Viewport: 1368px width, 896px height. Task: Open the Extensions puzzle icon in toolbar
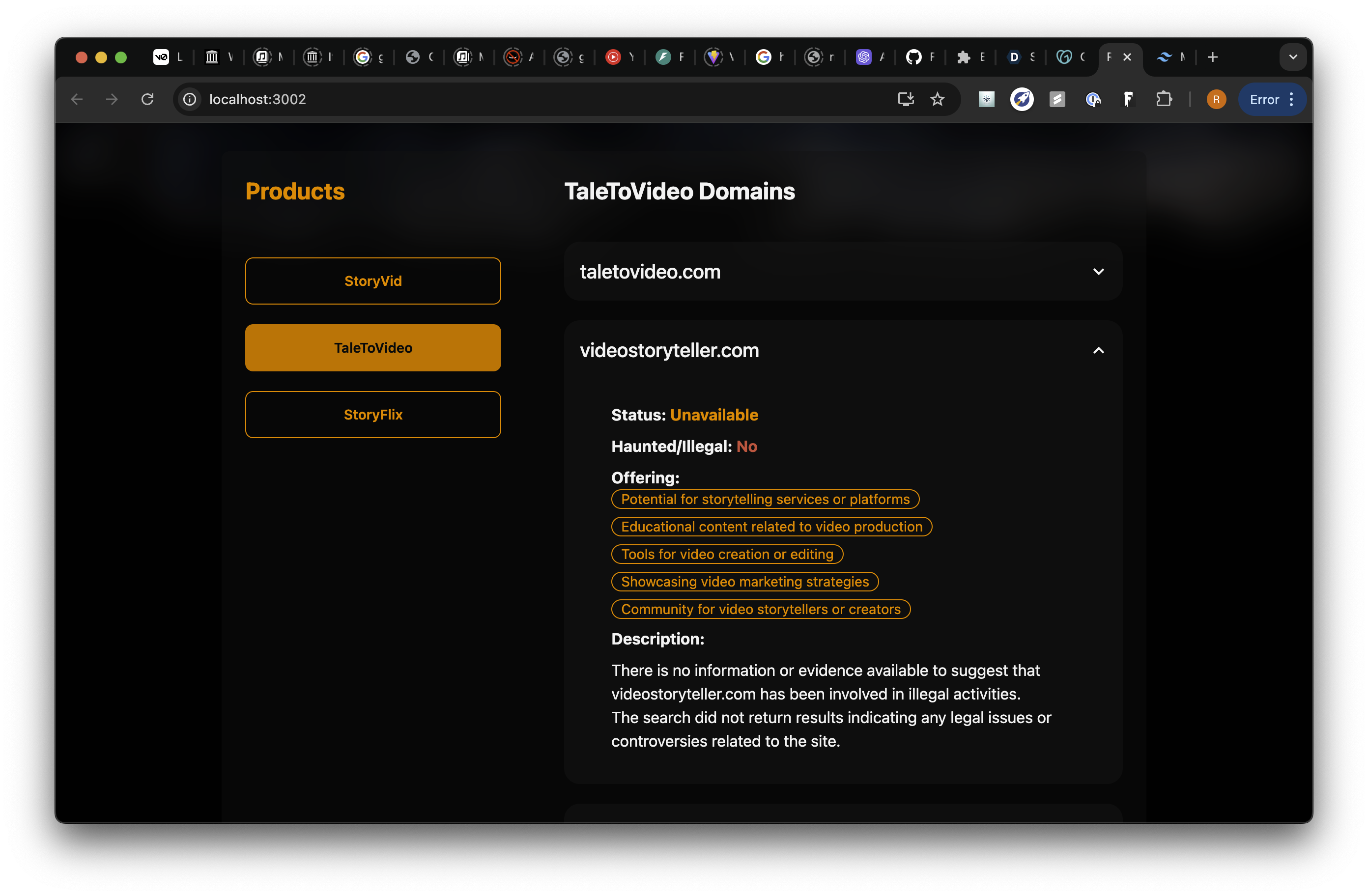(x=1164, y=99)
